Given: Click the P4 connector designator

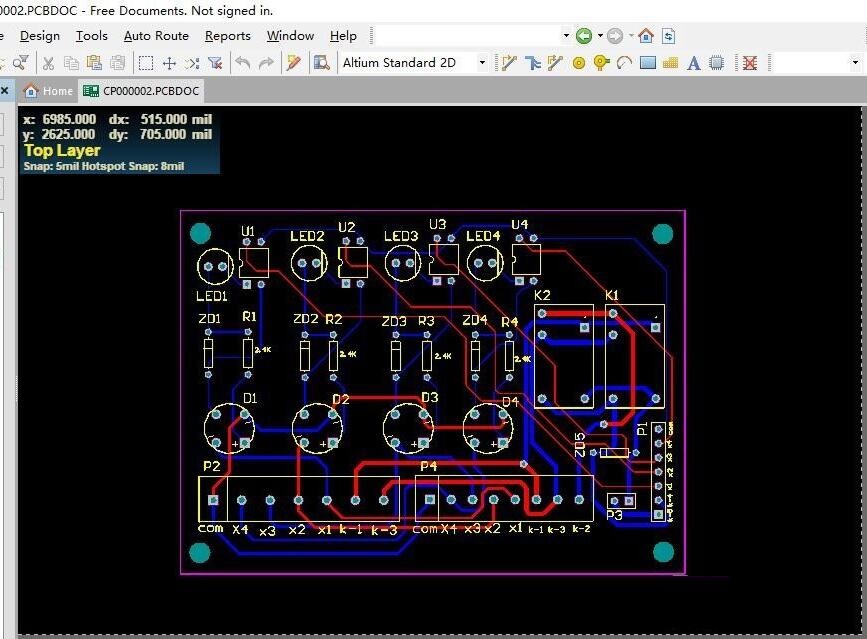Looking at the screenshot, I should click(429, 467).
